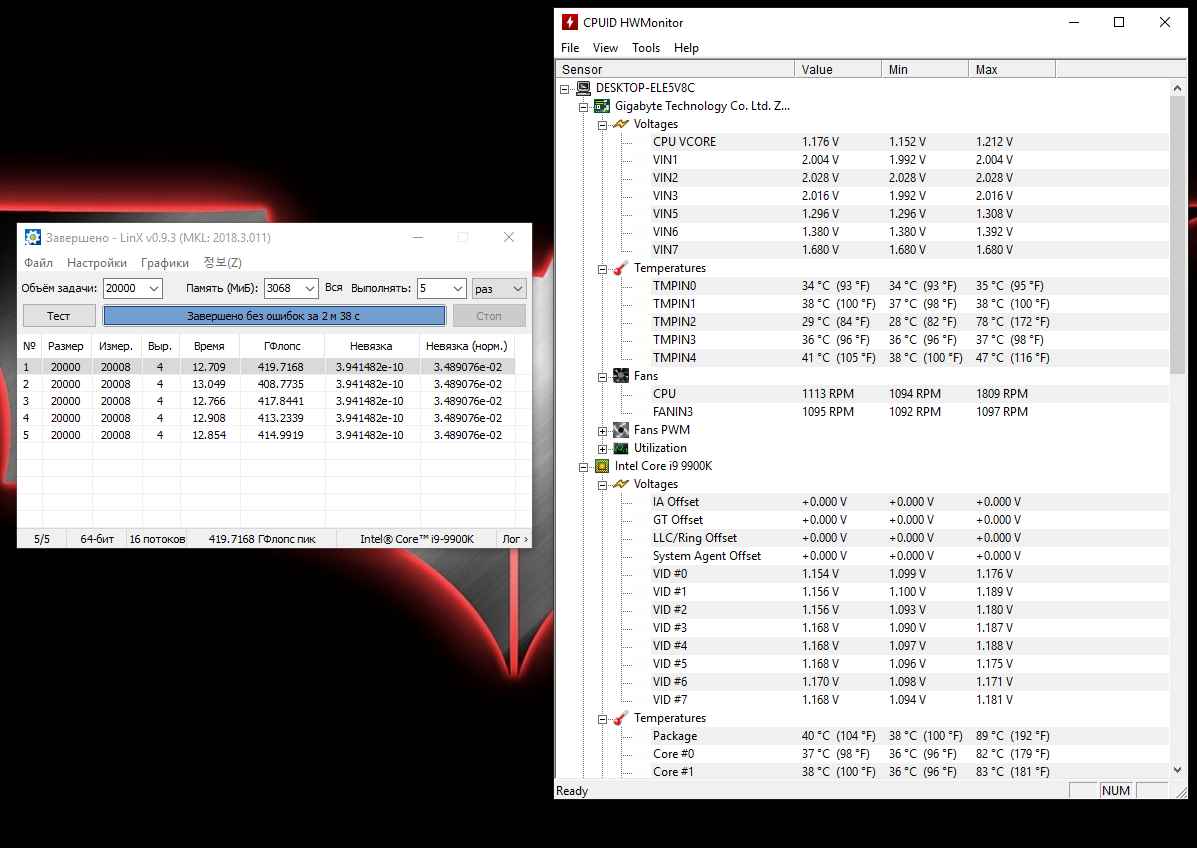Screen dimensions: 1197x848
Task: Collapse the Fans group
Action: coord(602,376)
